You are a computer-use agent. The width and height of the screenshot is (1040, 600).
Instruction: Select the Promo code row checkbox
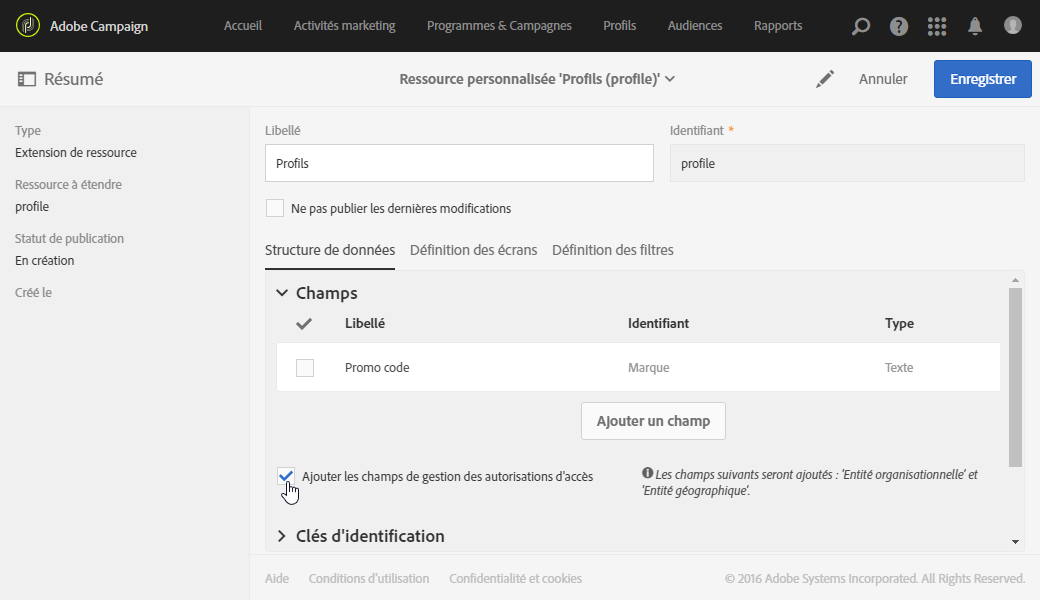(305, 368)
